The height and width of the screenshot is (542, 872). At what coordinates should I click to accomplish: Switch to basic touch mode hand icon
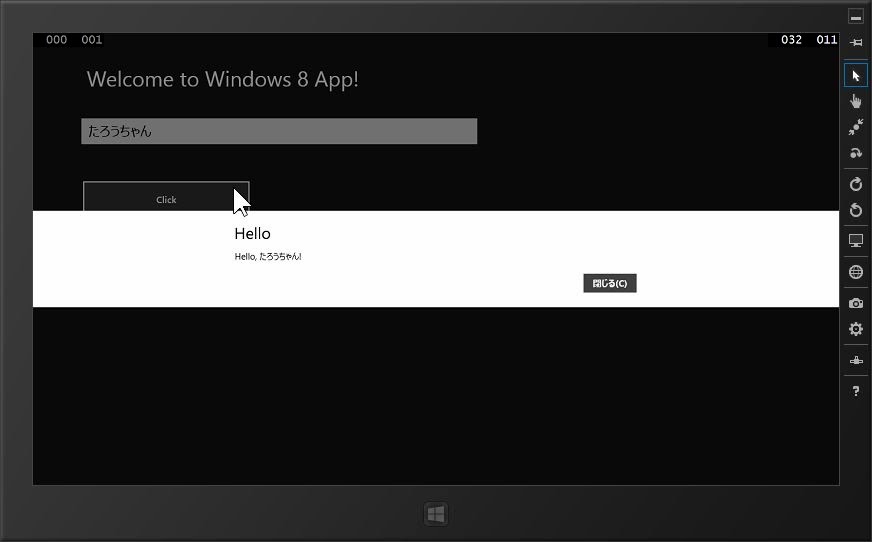pos(856,101)
